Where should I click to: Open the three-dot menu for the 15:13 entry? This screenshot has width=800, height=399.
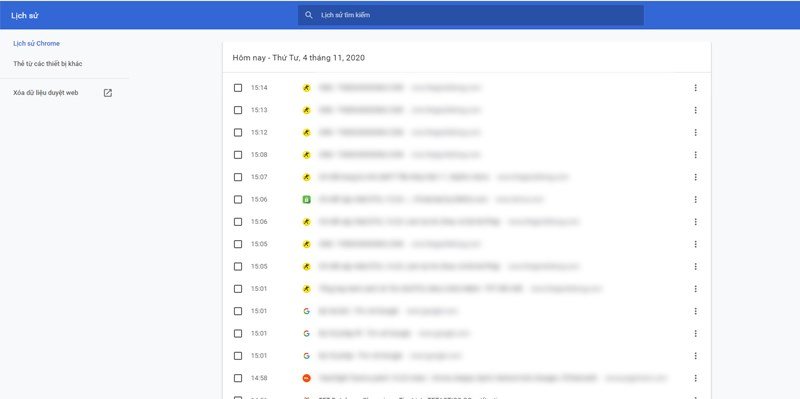pos(695,110)
